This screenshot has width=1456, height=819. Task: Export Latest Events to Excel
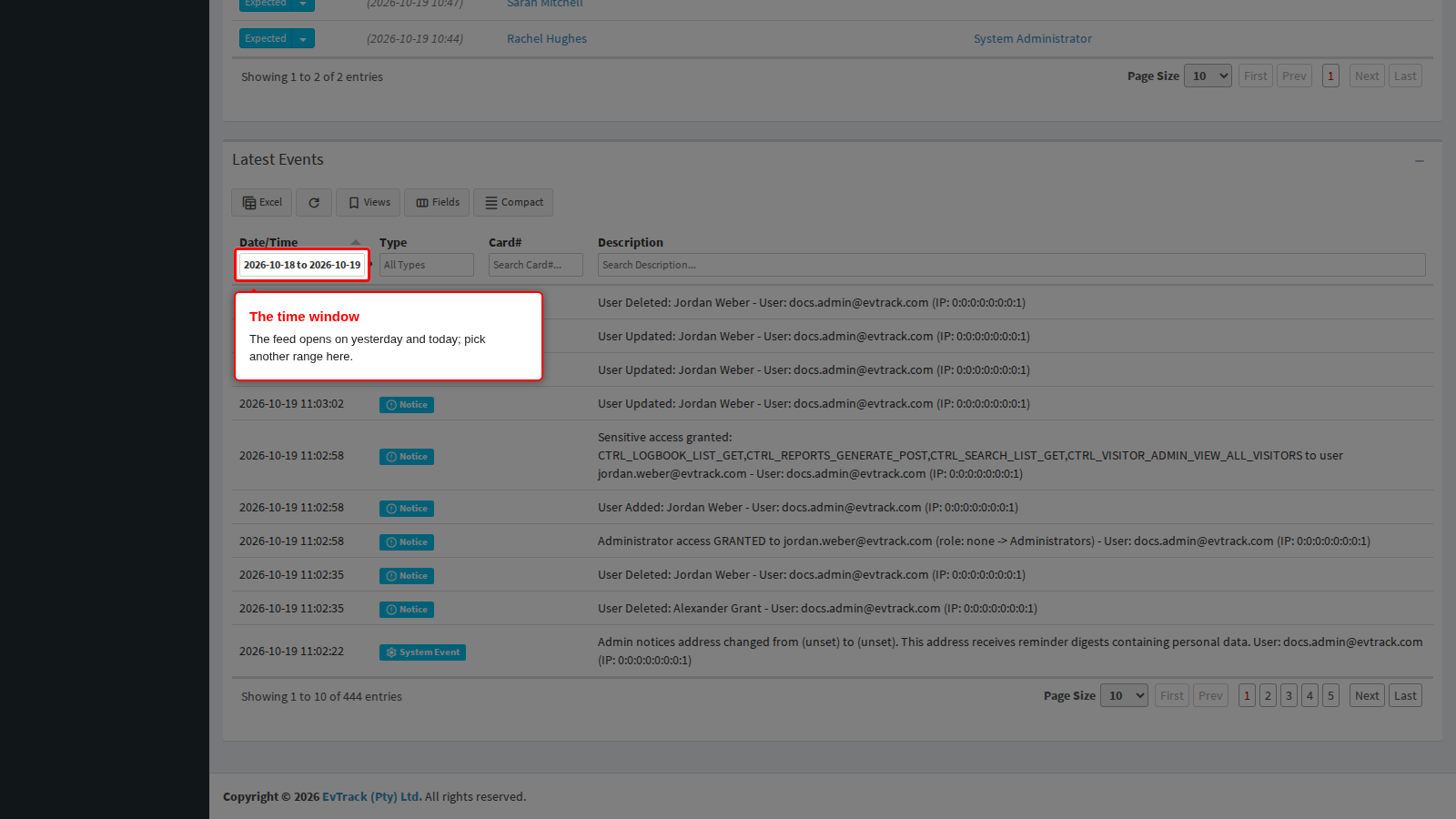(x=262, y=202)
